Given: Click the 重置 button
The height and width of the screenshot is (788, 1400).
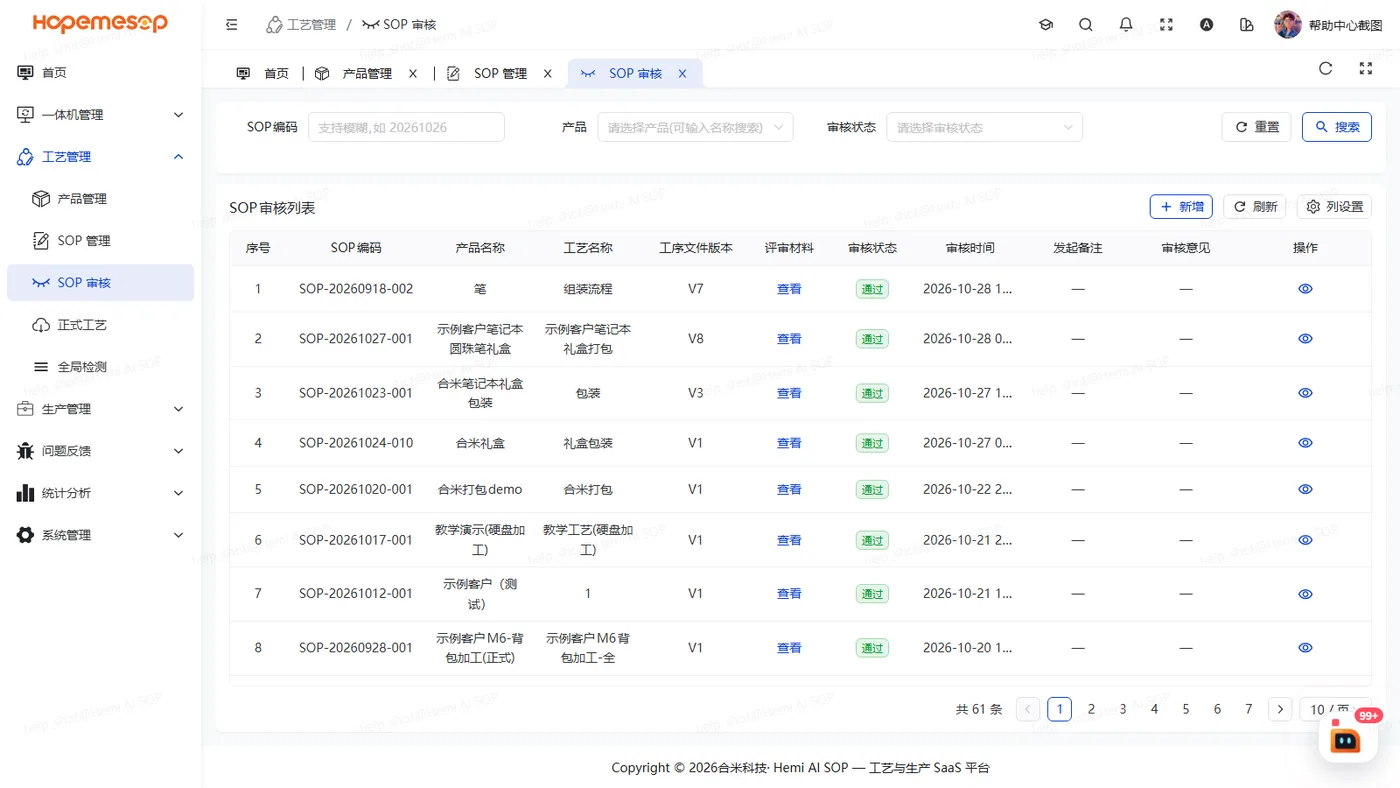Looking at the screenshot, I should pyautogui.click(x=1256, y=127).
